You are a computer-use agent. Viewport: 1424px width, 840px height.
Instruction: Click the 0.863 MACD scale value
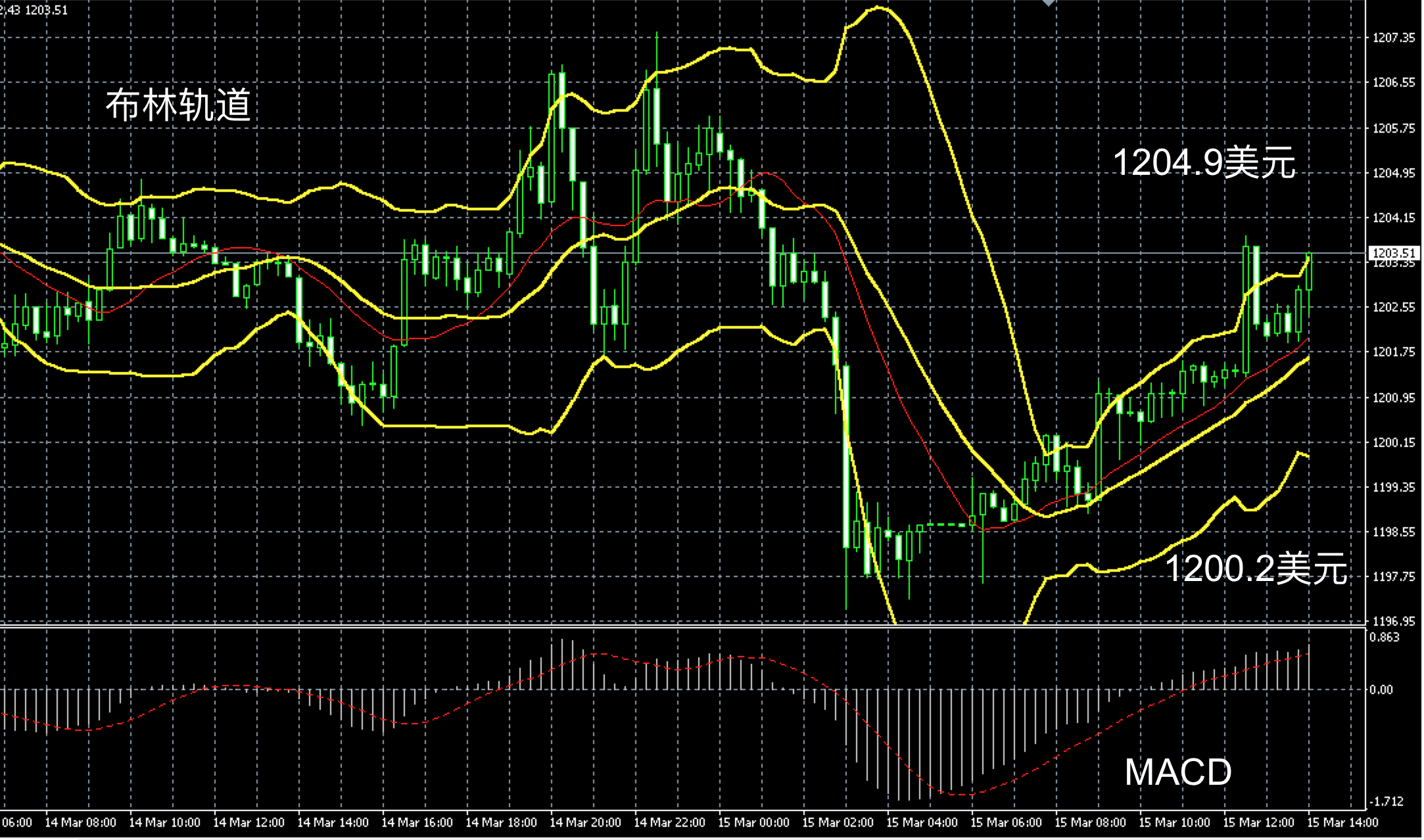(1385, 637)
